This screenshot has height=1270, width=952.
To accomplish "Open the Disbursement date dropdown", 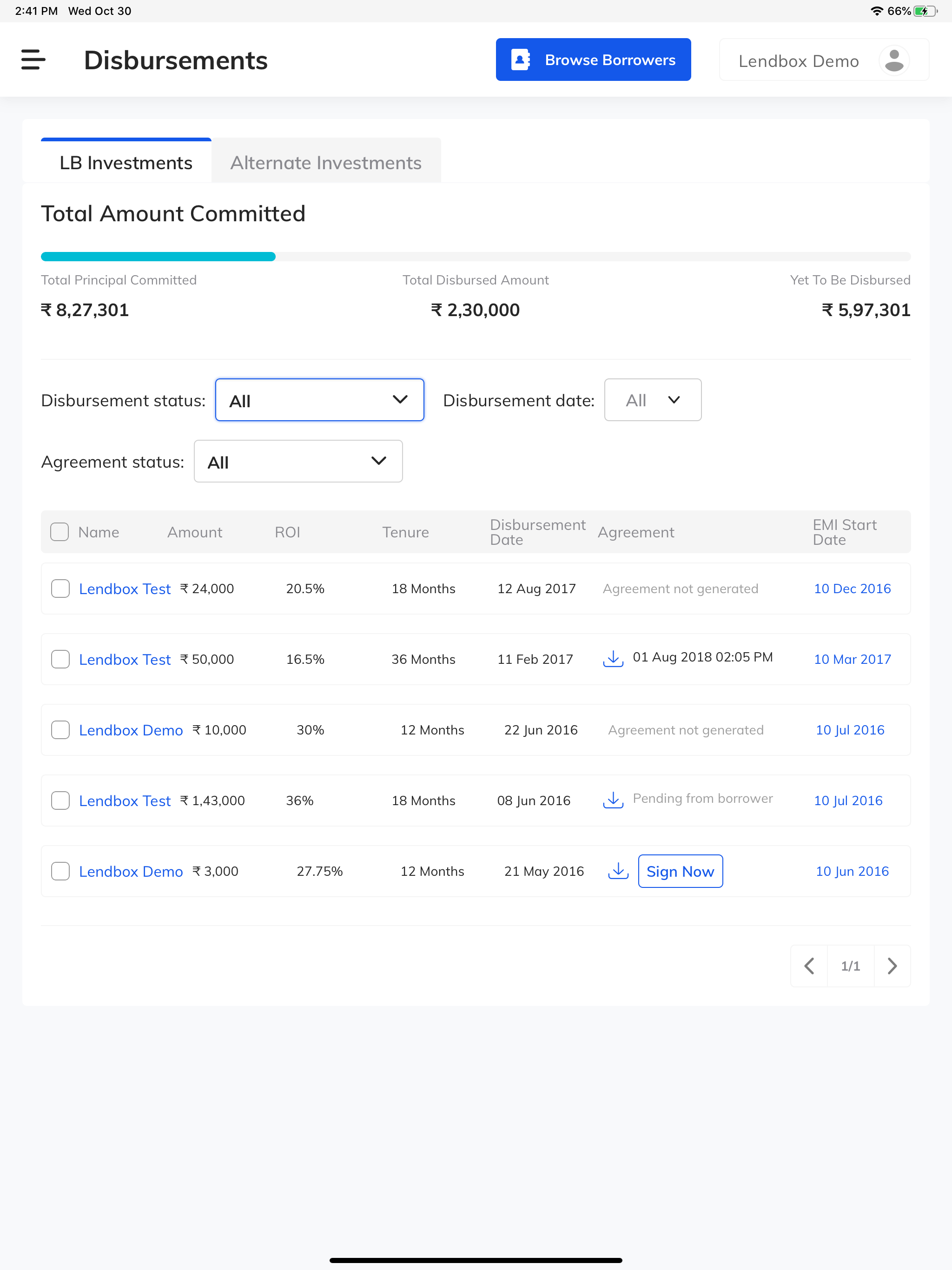I will 653,400.
